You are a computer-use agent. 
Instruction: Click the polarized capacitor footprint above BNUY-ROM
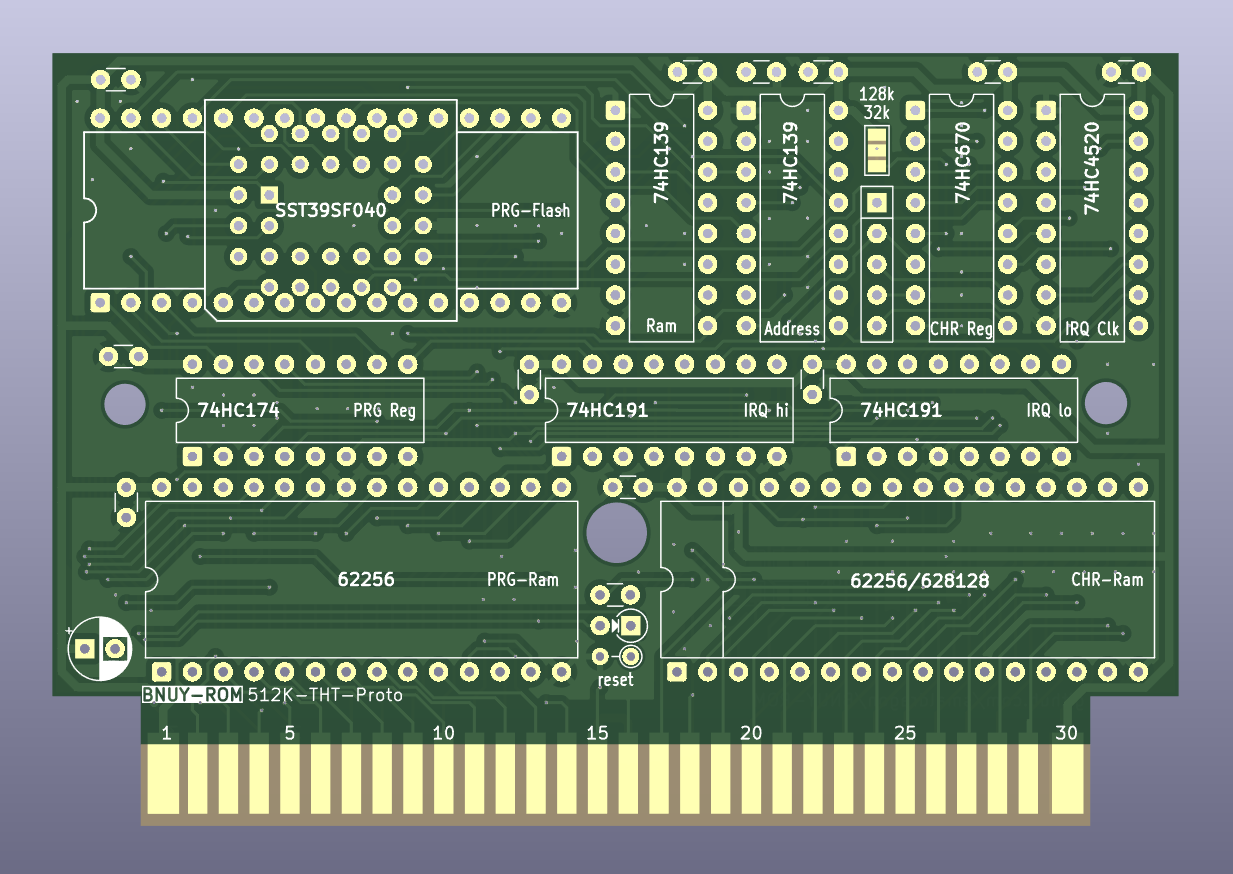[99, 649]
